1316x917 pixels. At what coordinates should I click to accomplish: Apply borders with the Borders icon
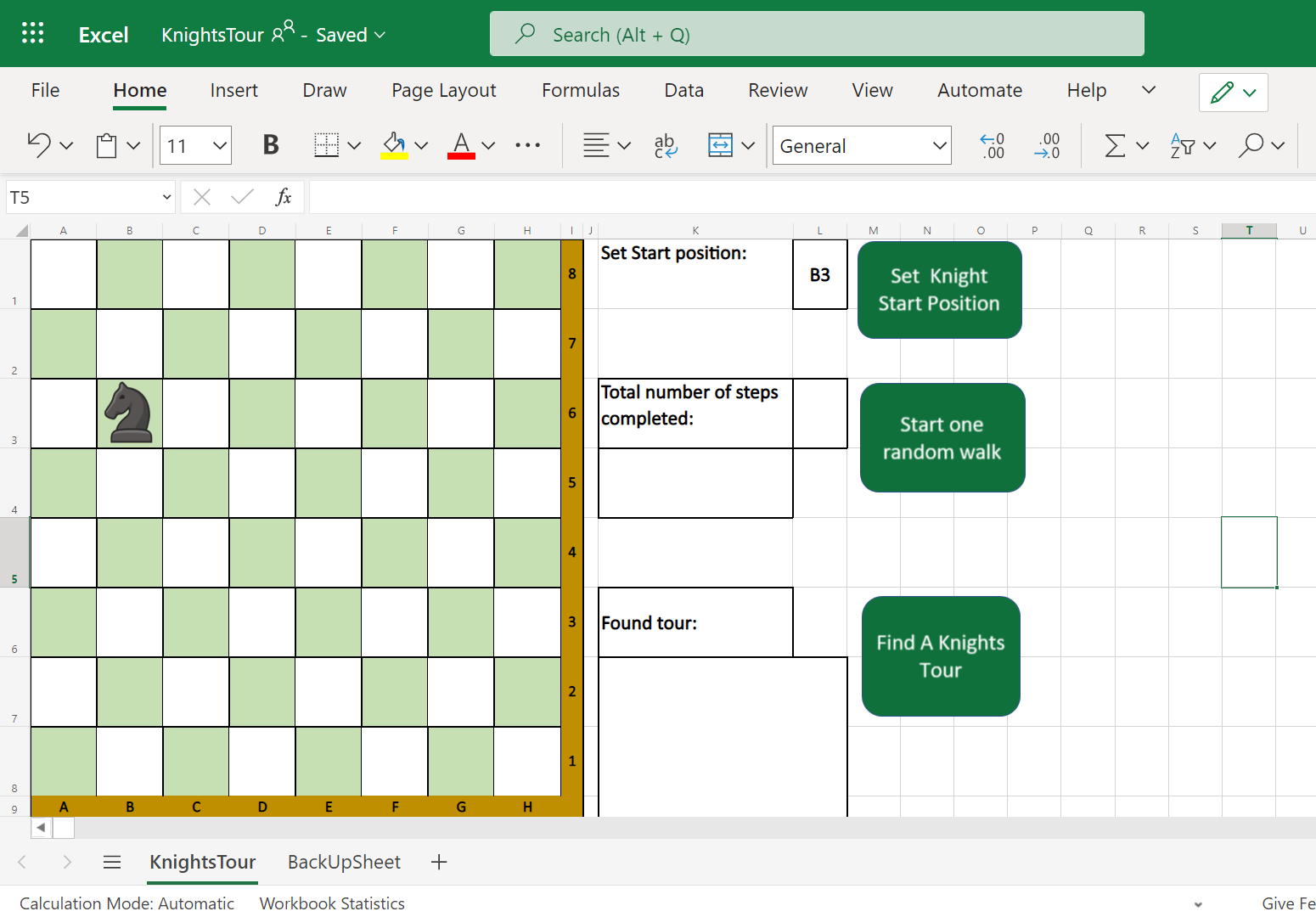click(x=327, y=145)
